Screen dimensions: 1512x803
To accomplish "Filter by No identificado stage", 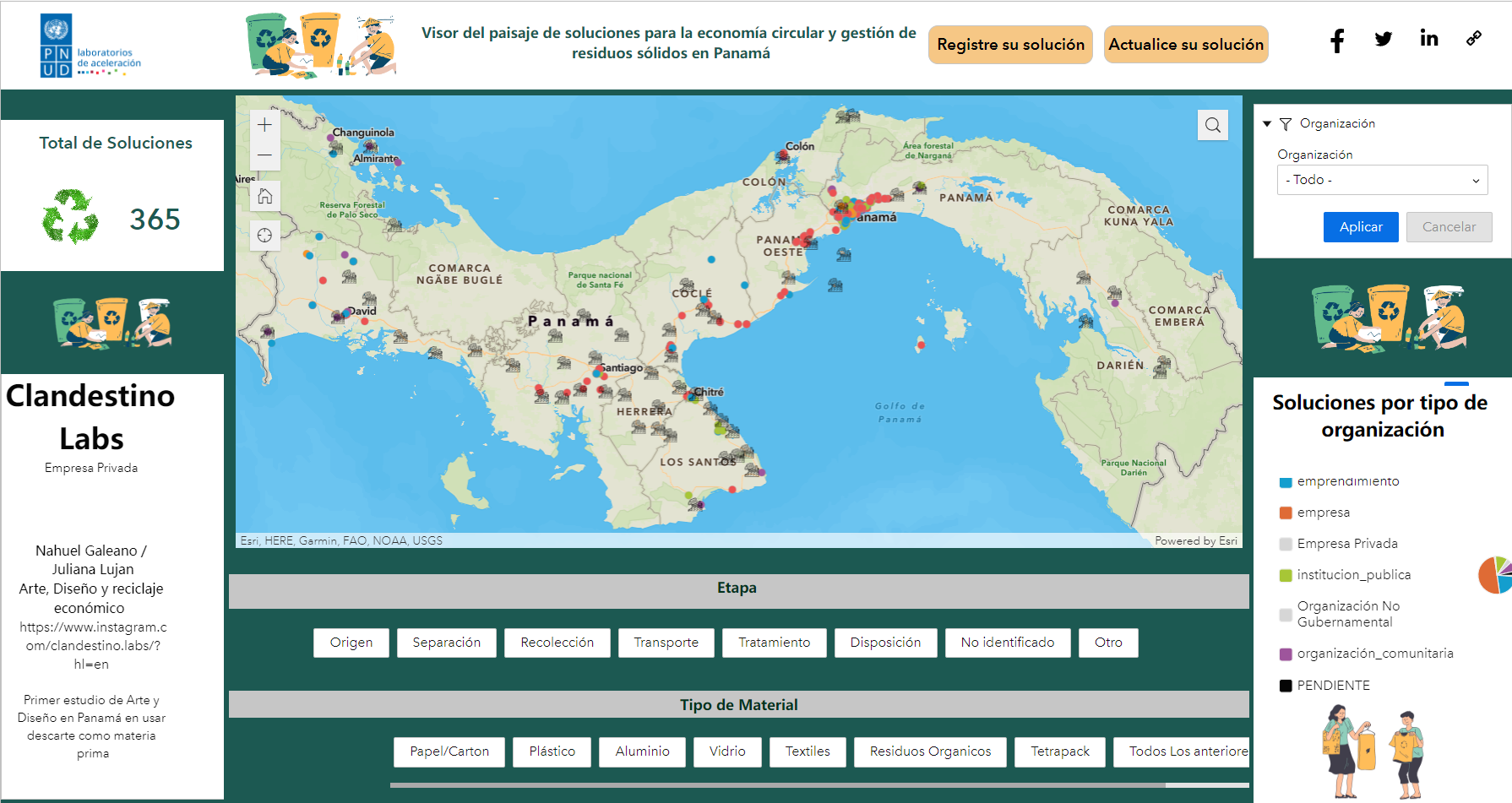I will coord(1008,643).
